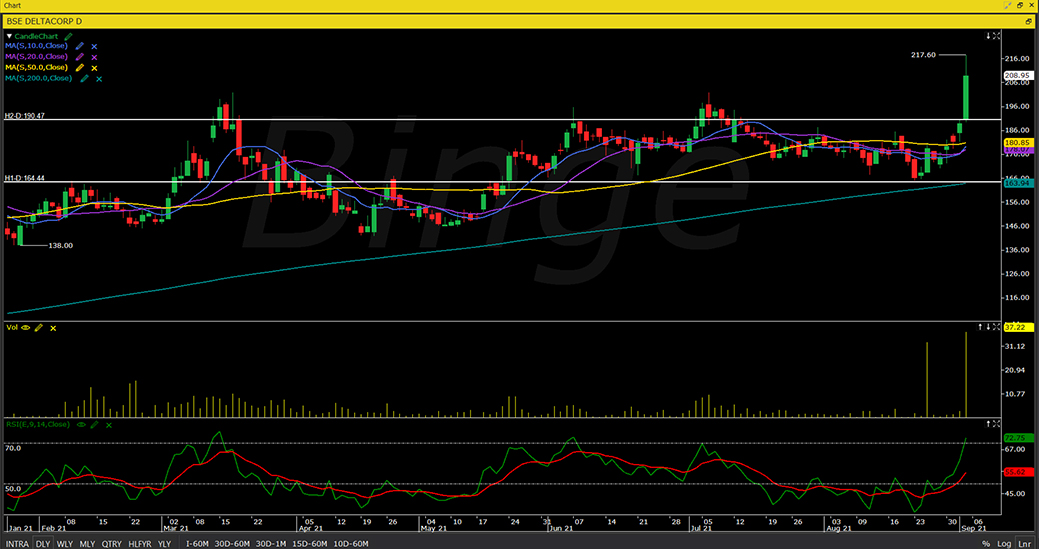Move the RSI panel up
This screenshot has width=1039, height=549.
(988, 423)
